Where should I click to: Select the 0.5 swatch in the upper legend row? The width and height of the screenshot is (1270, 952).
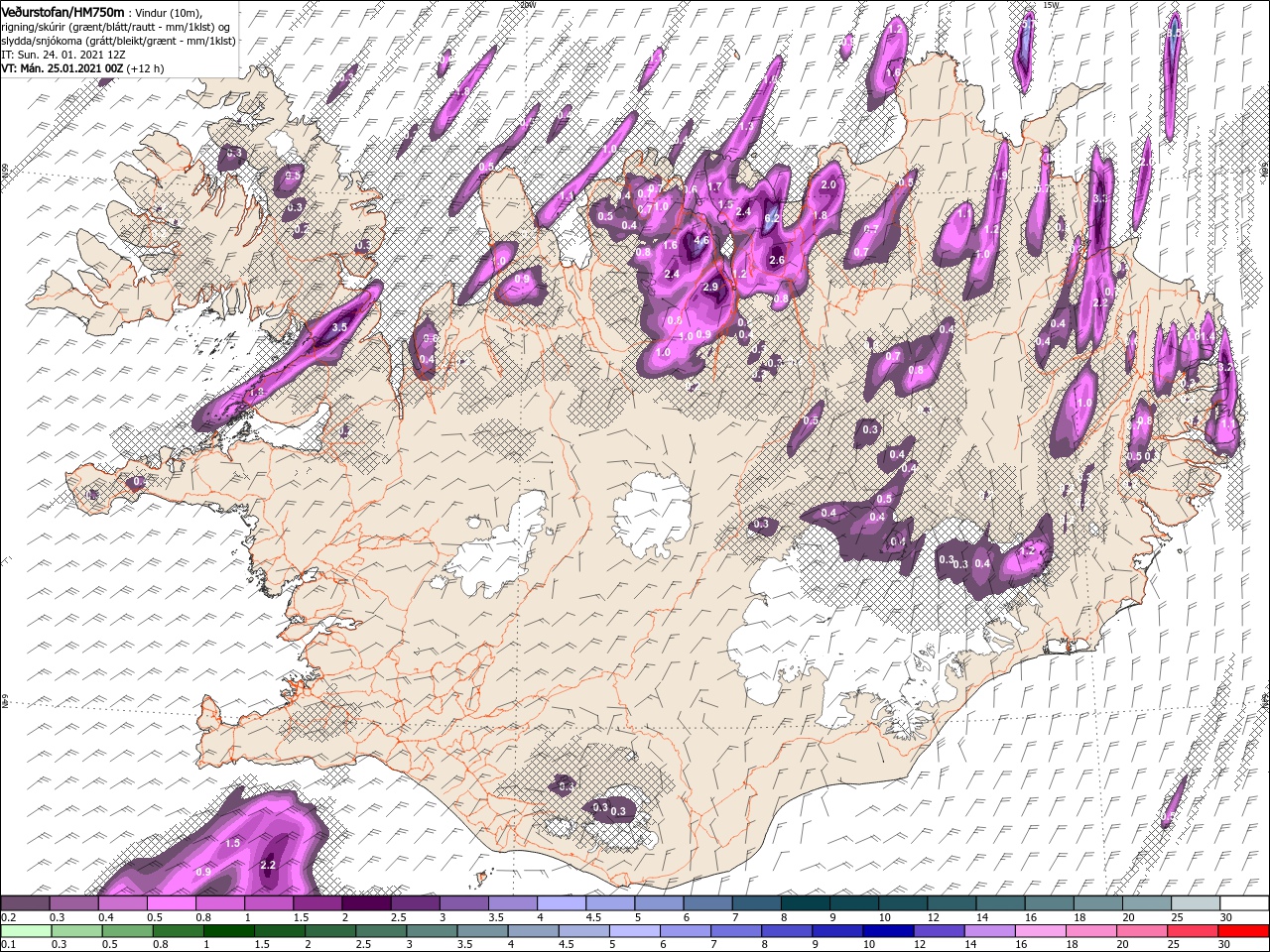pos(171,903)
